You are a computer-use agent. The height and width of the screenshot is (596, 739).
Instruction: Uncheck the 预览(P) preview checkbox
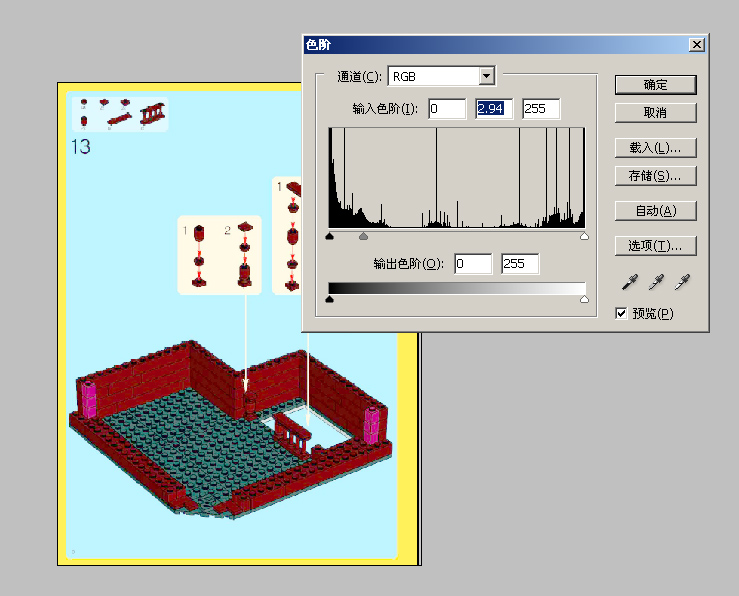621,313
